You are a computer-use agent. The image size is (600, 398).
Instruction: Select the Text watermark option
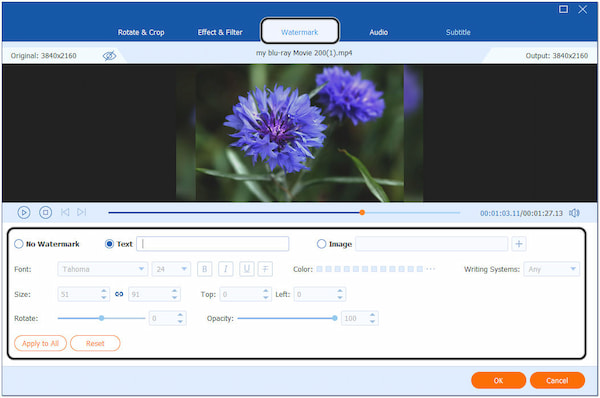pyautogui.click(x=109, y=244)
